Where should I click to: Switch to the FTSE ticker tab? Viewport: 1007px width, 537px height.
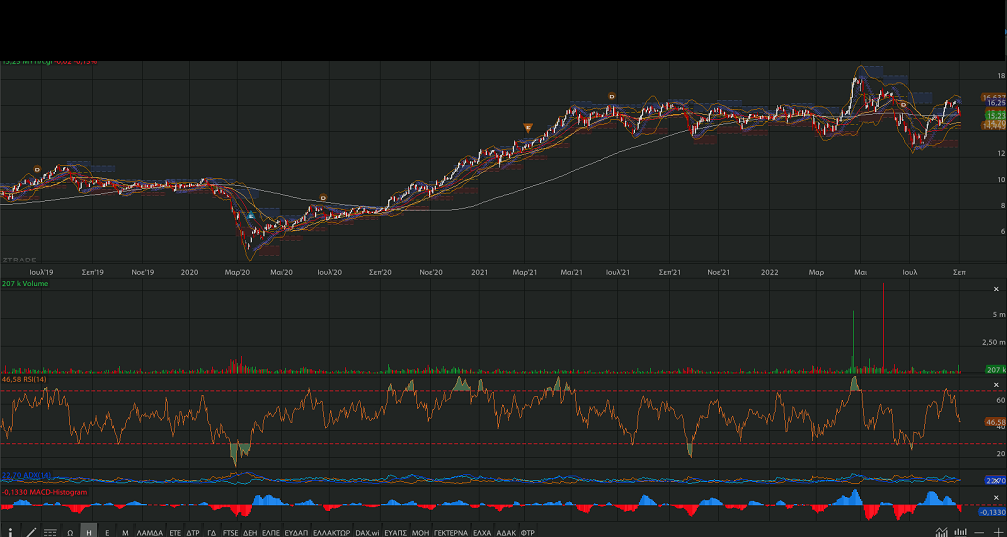pos(231,532)
